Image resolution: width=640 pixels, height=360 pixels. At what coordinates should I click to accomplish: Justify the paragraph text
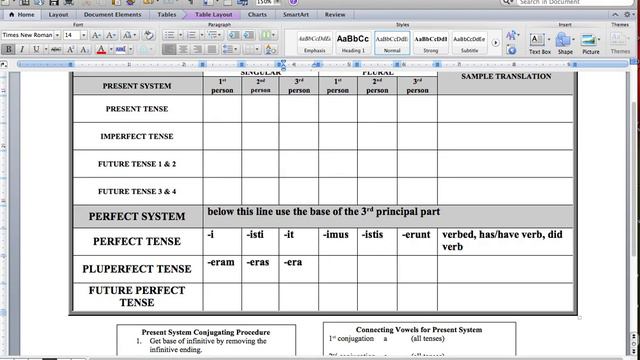pos(211,49)
